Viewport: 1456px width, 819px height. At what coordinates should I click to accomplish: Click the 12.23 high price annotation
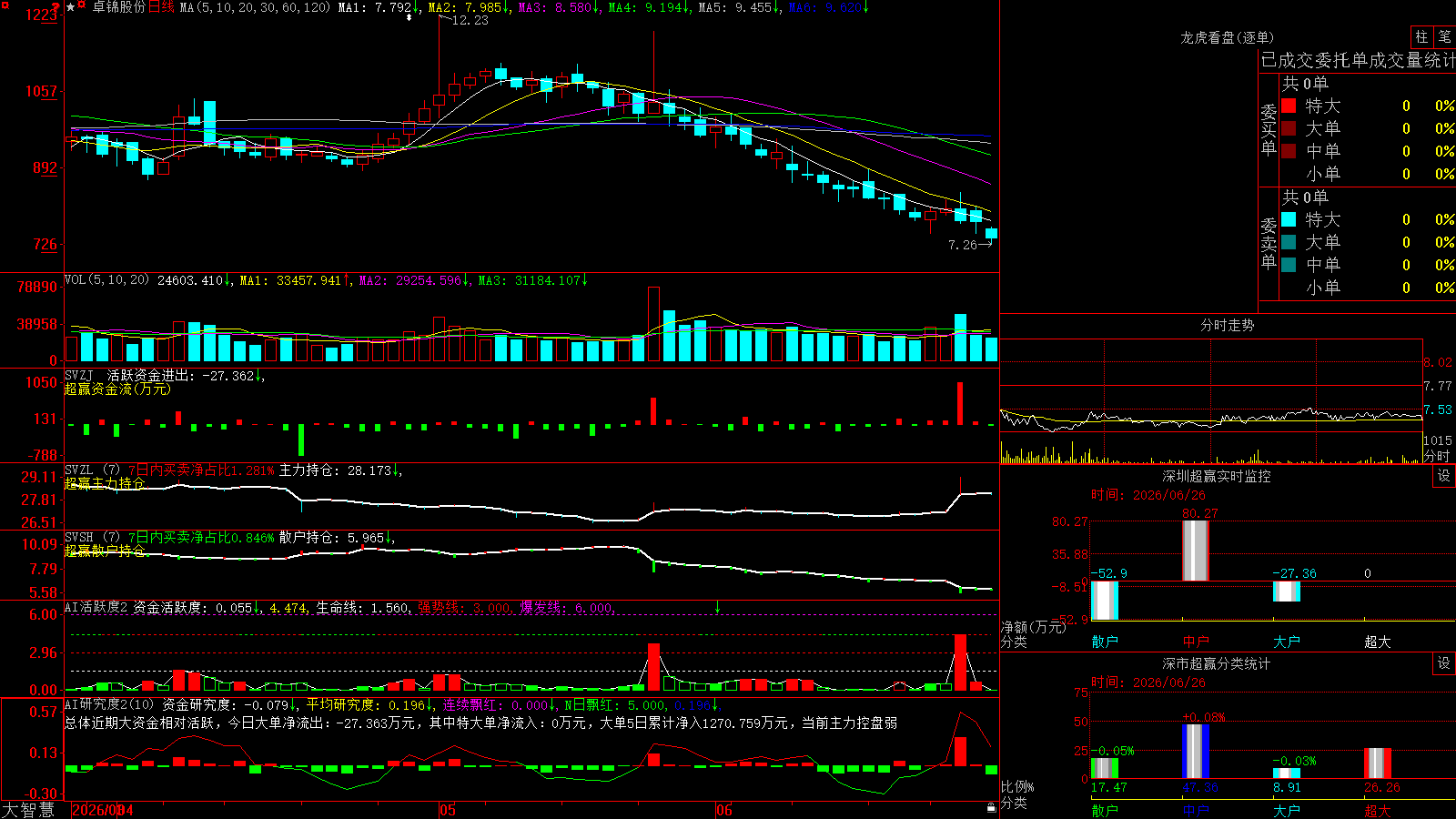point(470,20)
